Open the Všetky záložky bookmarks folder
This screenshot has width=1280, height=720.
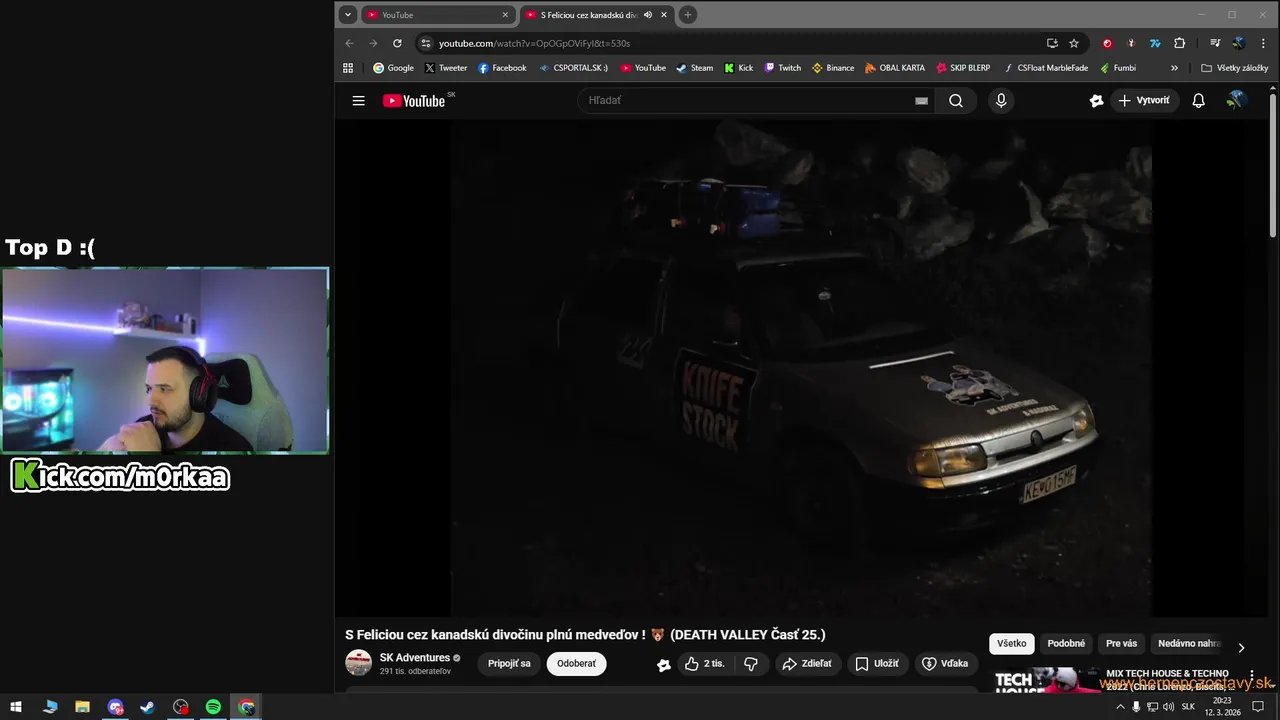click(x=1235, y=68)
